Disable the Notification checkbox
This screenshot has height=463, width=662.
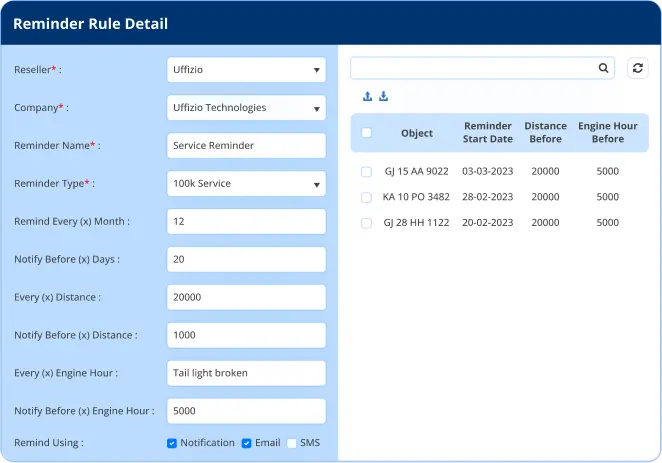click(x=172, y=443)
